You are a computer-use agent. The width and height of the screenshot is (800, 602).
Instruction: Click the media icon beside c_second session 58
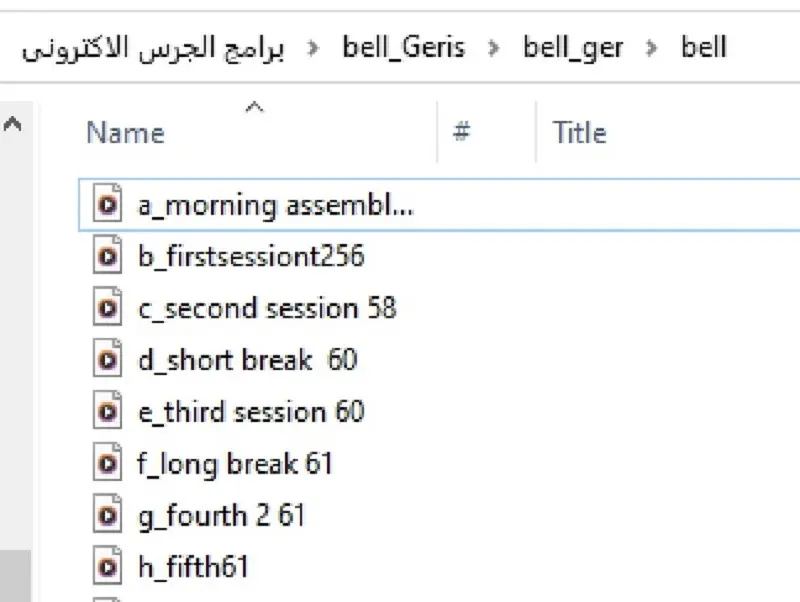point(107,307)
